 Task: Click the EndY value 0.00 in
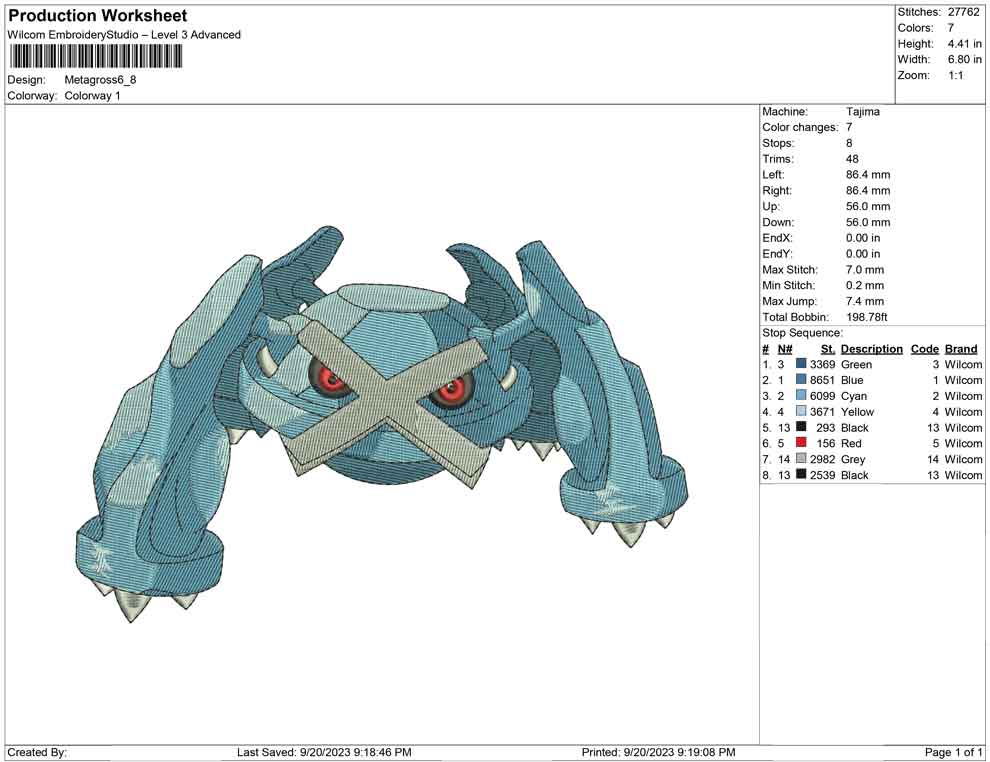coord(863,253)
